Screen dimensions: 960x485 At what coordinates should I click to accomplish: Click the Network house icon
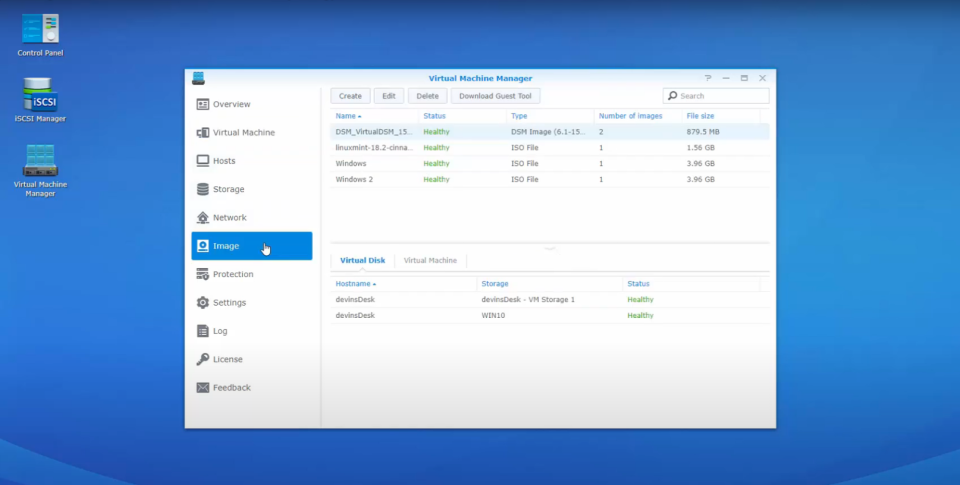point(203,217)
